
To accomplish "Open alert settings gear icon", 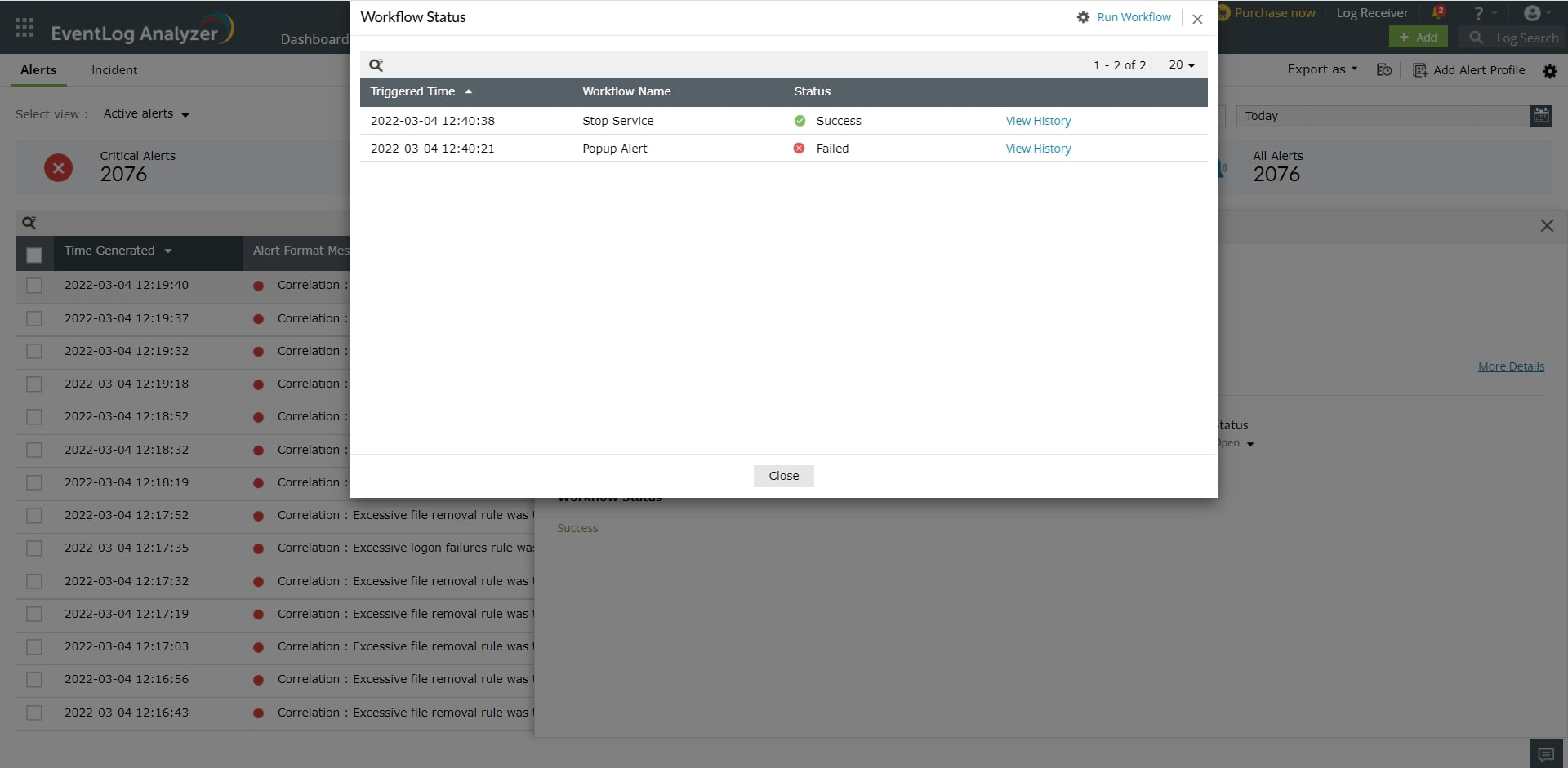I will 1550,71.
